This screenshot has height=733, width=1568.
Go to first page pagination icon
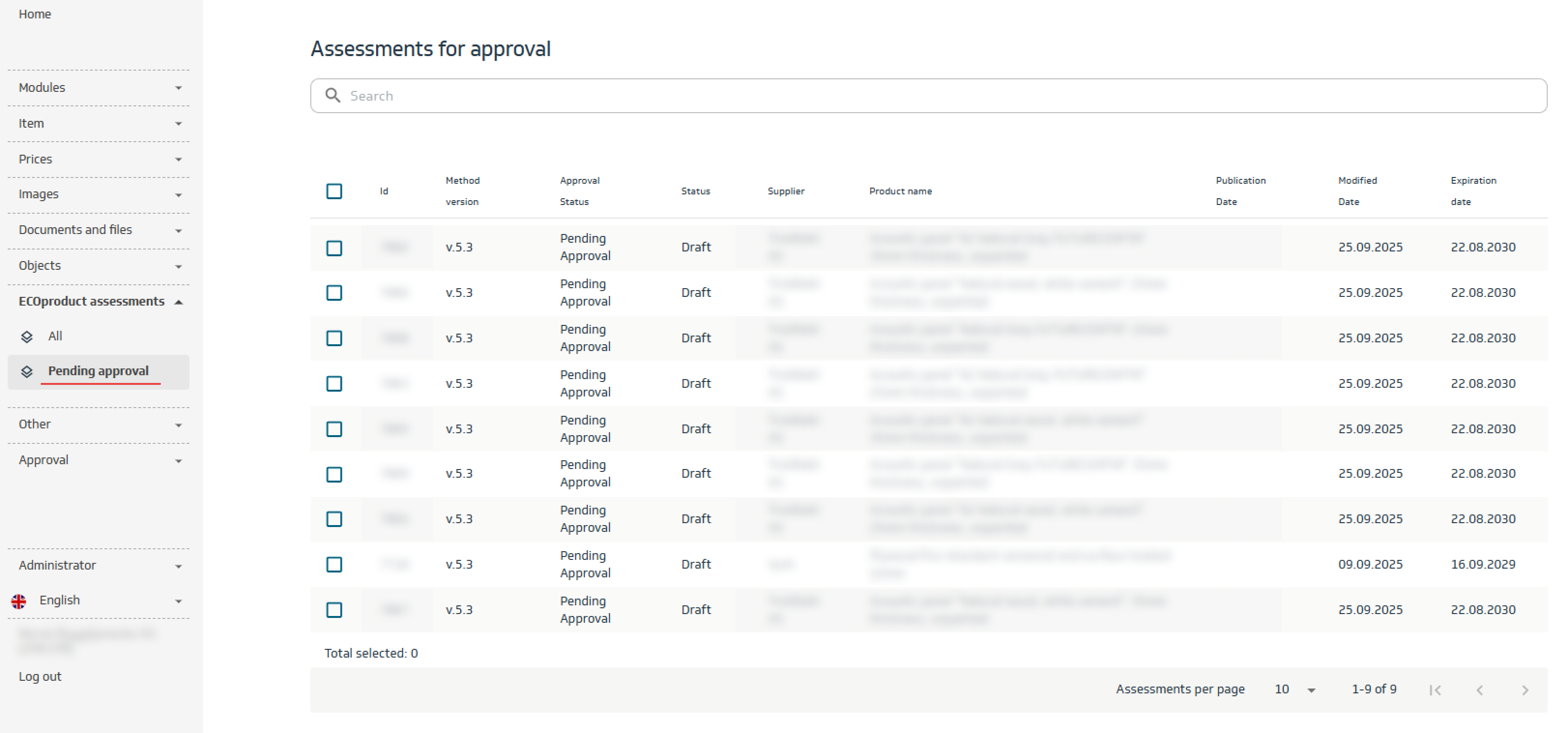point(1435,690)
